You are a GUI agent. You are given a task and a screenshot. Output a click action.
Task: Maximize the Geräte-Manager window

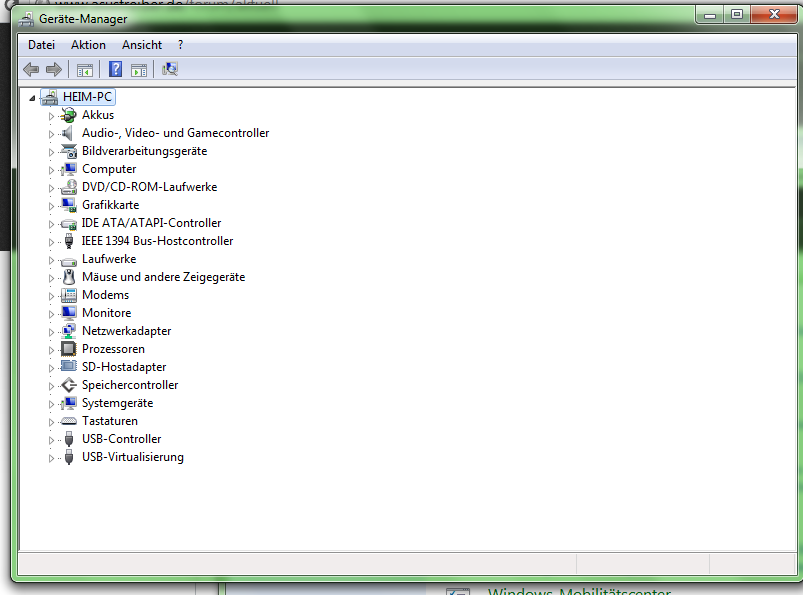click(737, 15)
